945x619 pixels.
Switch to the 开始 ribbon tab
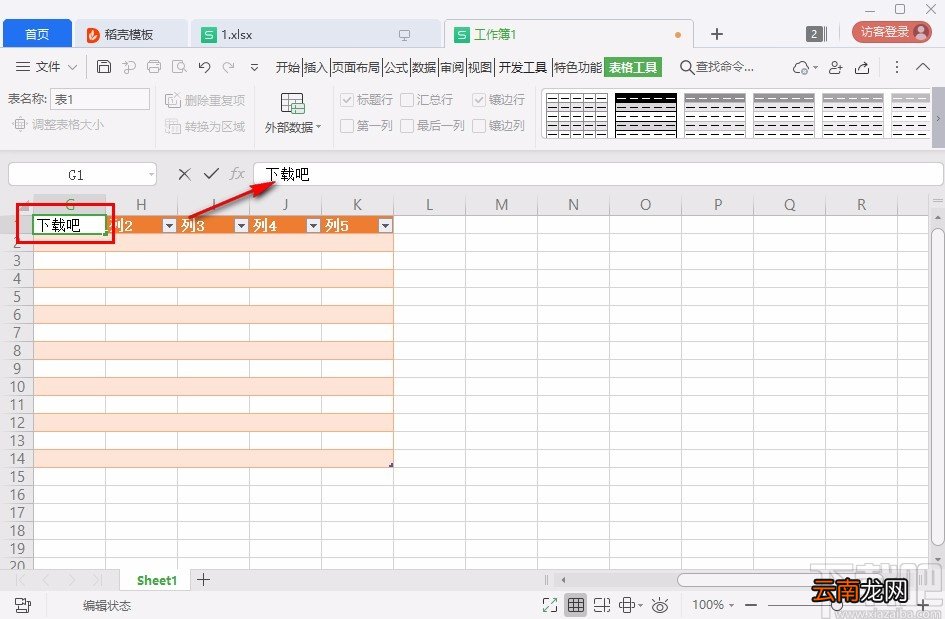pos(287,67)
